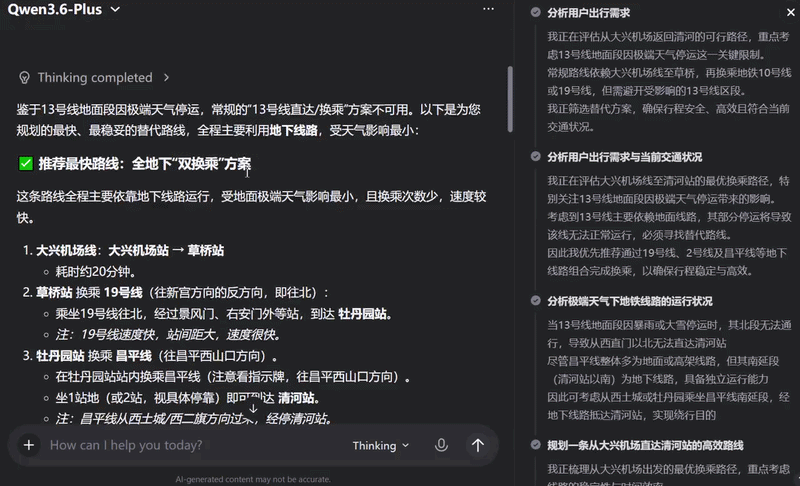The image size is (800, 486).
Task: Click the scroll-to-bottom down arrow
Action: pos(253,408)
